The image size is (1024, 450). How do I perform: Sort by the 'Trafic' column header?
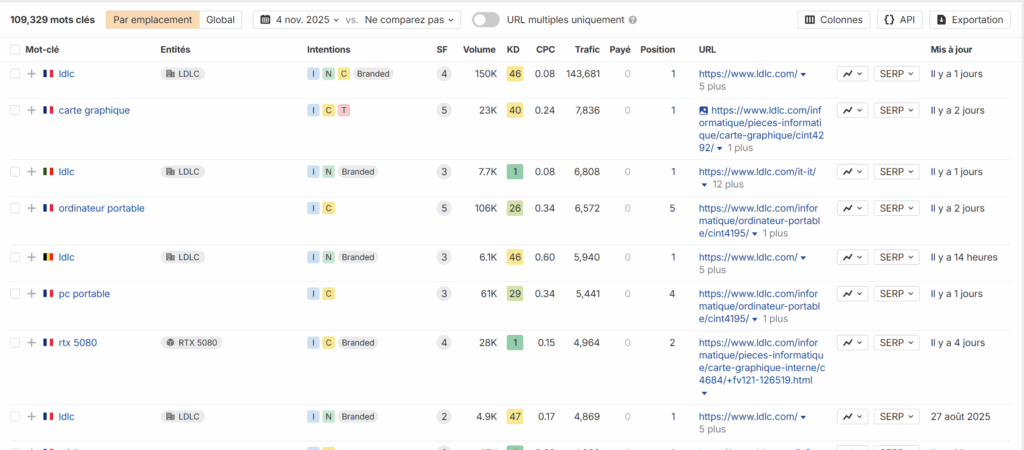[587, 49]
